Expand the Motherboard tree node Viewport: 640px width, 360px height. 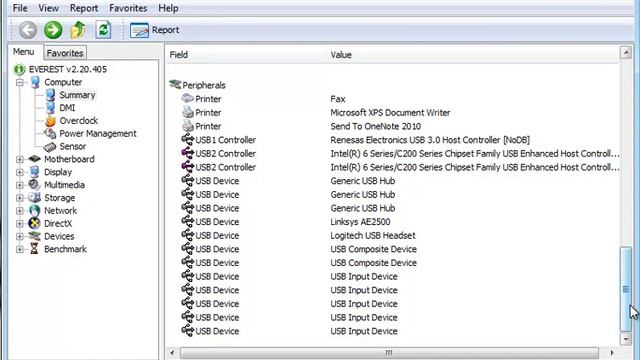pos(20,160)
